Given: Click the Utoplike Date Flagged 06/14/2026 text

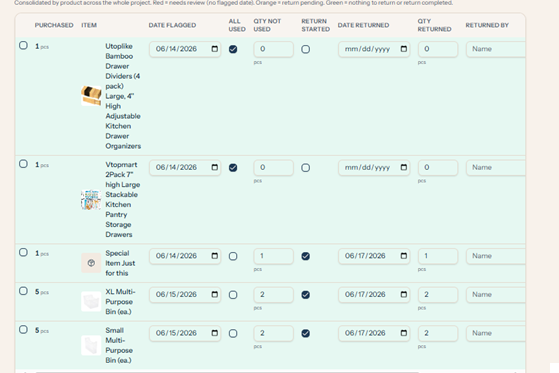Looking at the screenshot, I should (x=176, y=49).
